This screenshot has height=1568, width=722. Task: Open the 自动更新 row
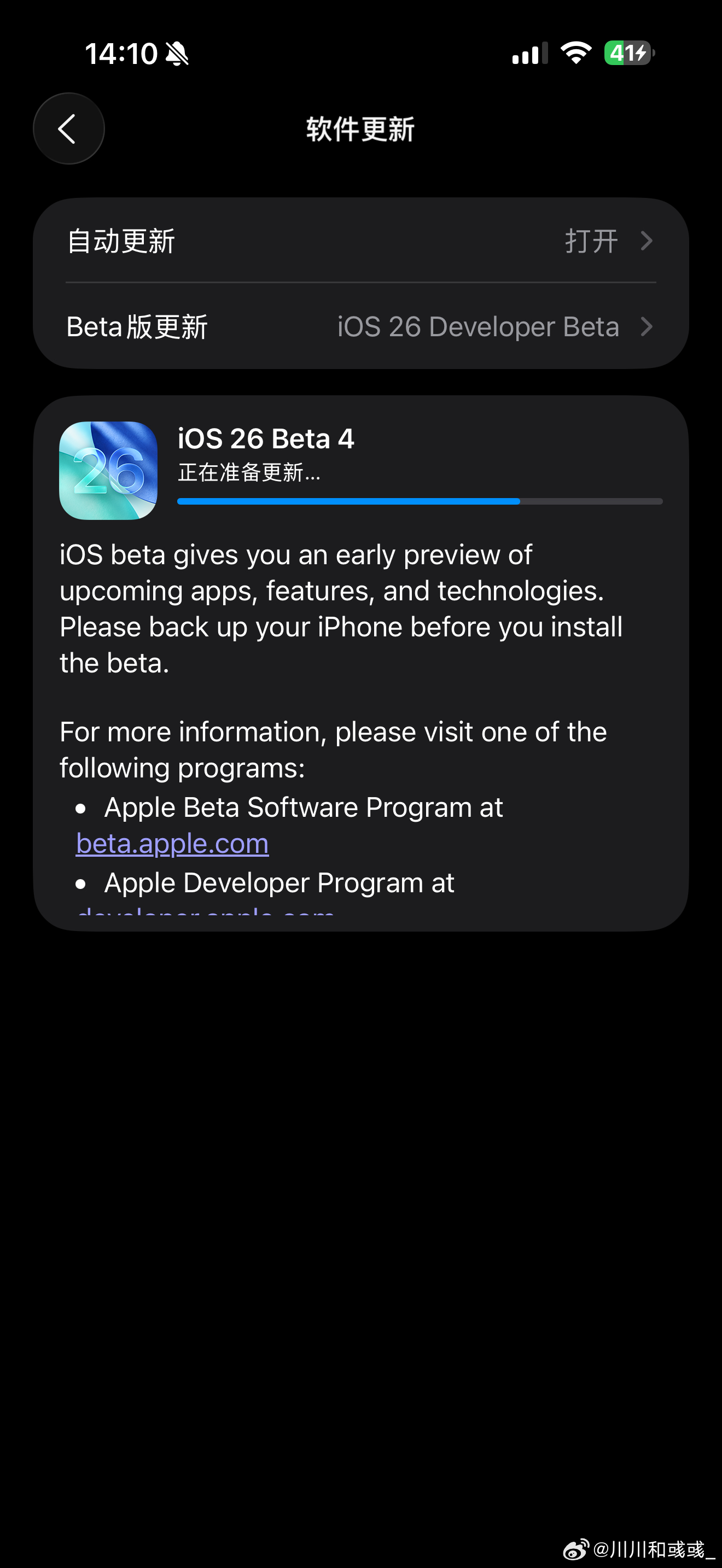361,241
